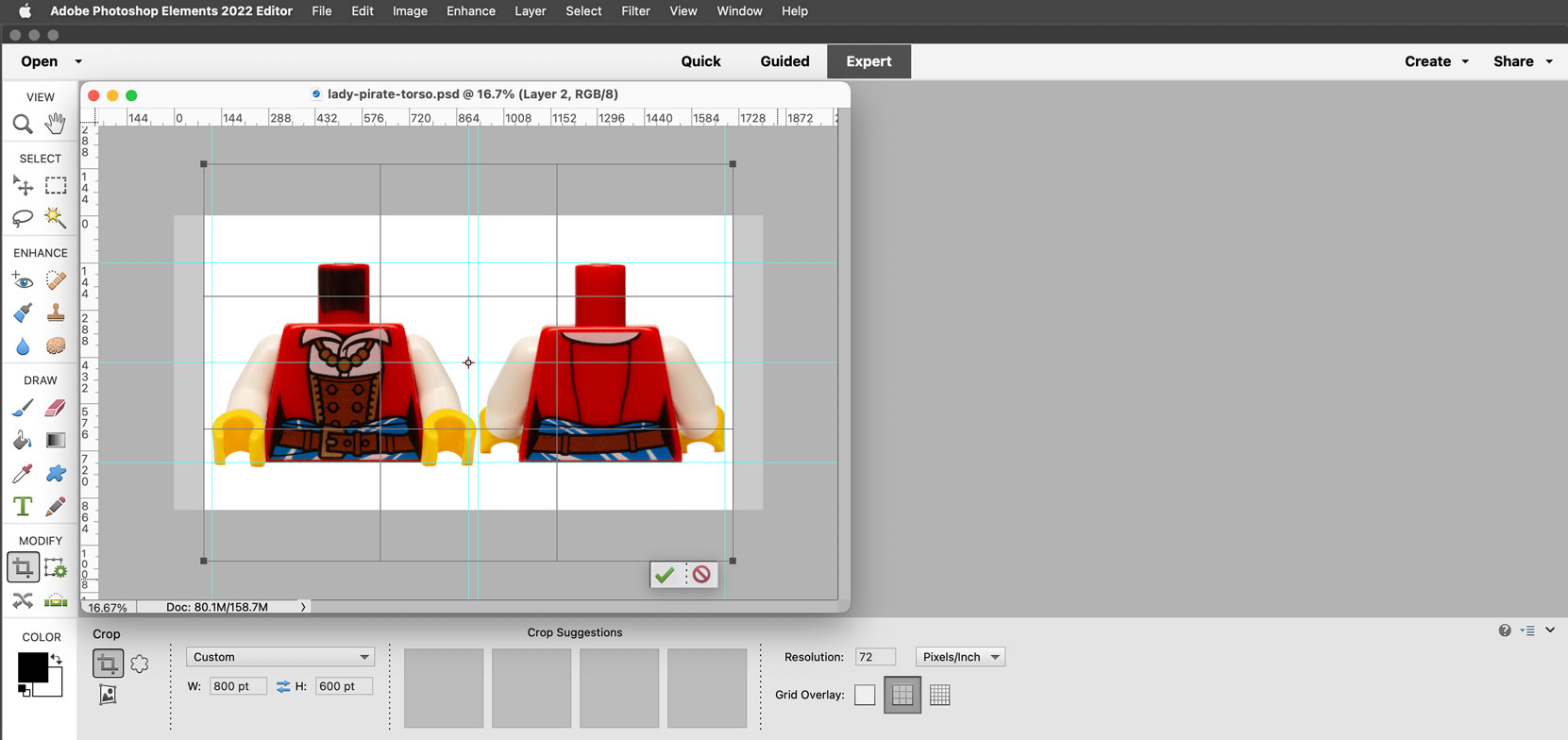This screenshot has height=740, width=1568.
Task: Reset default foreground and background colors
Action: click(x=25, y=691)
